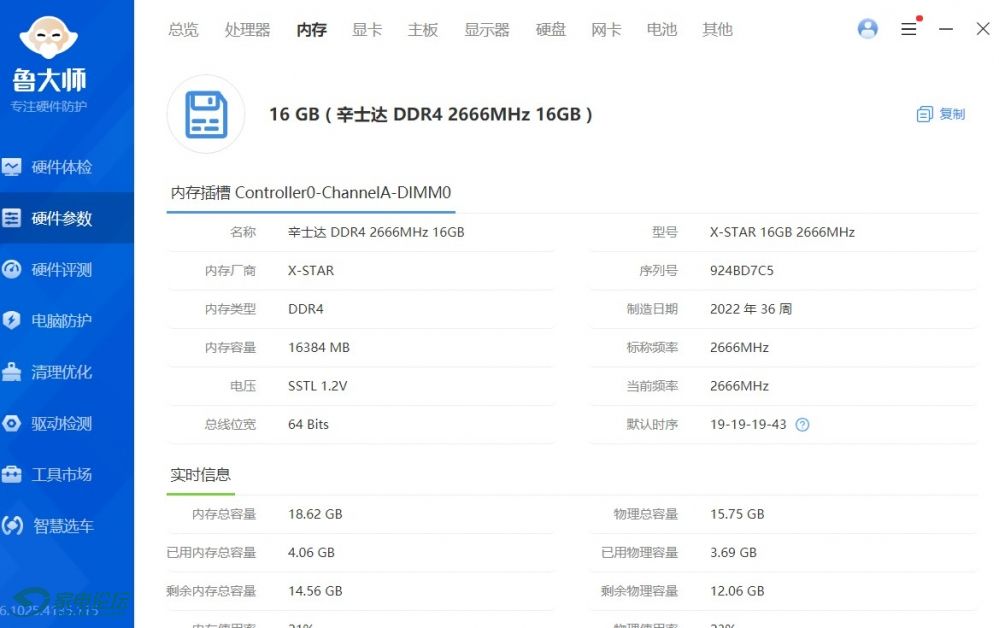
Task: Switch to the 显示器 tab
Action: 487,29
